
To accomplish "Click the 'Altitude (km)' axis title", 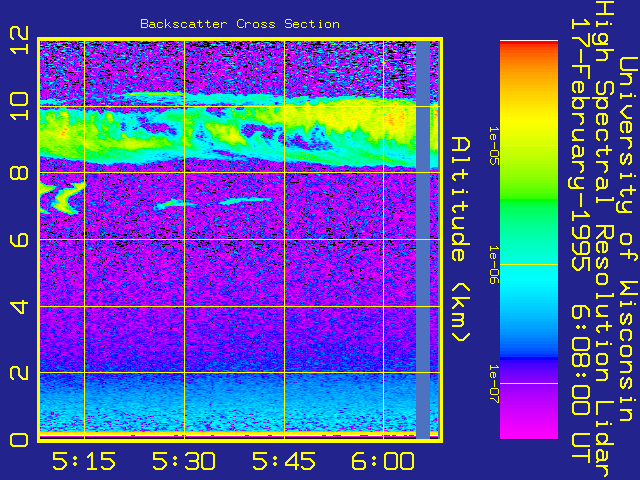I will click(x=461, y=239).
